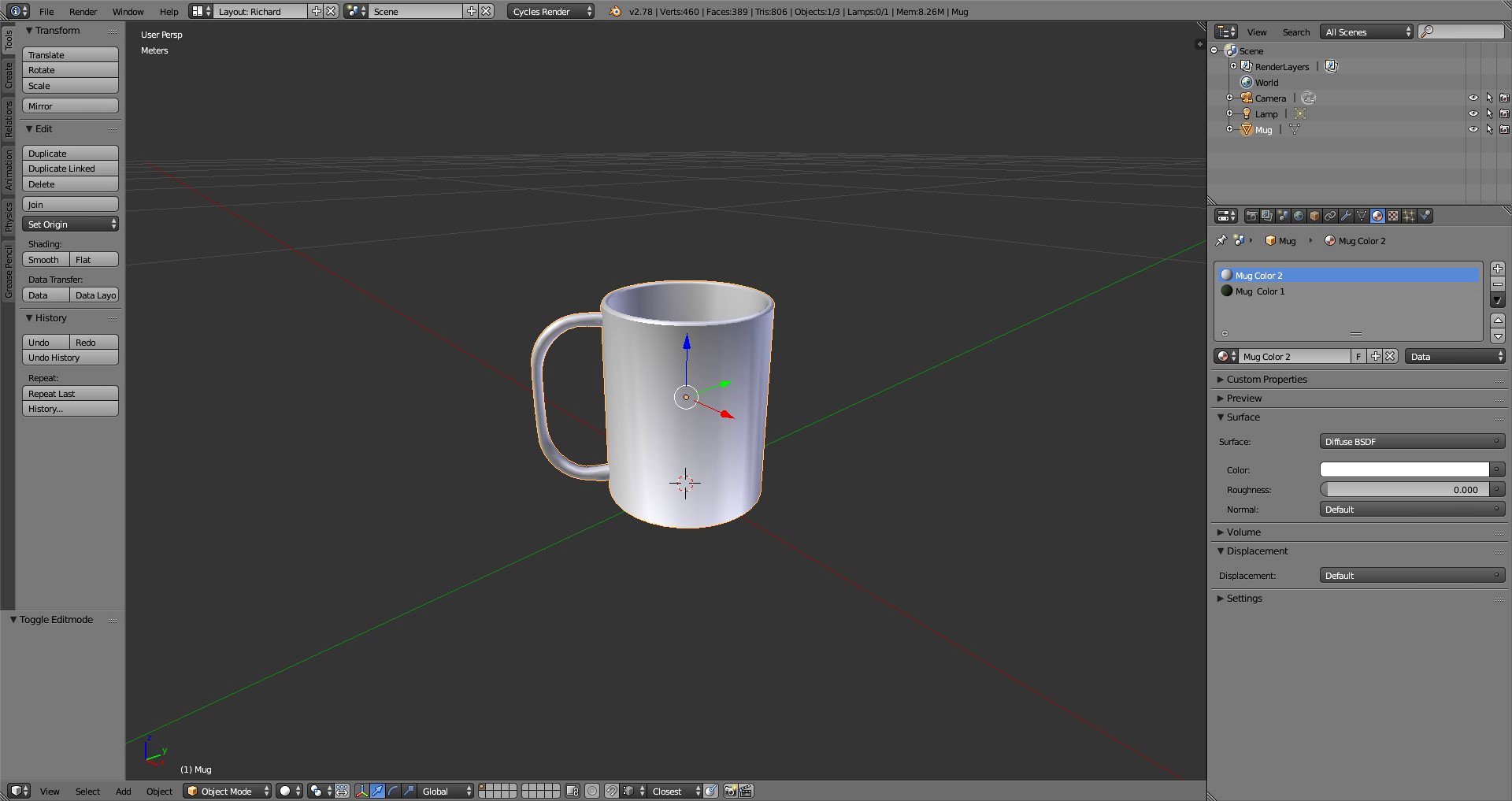Hide the Mug object in the outliner
Screen dimensions: 1512x801
click(1474, 130)
